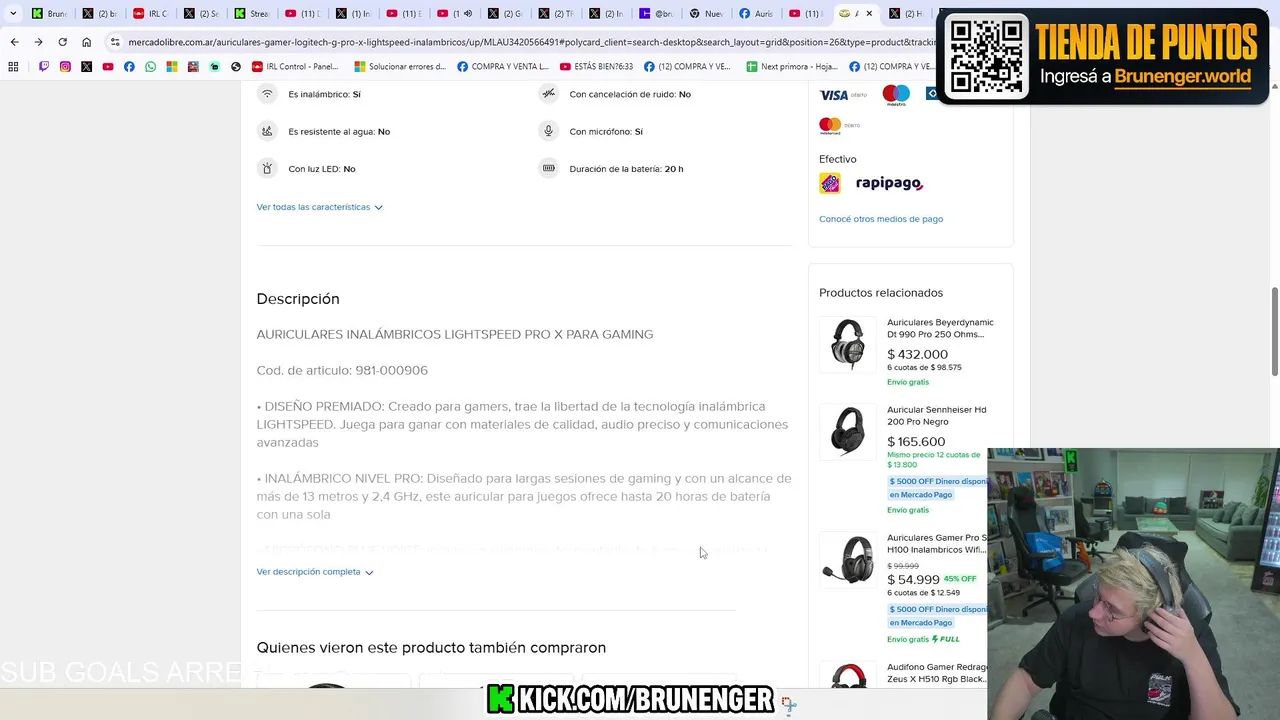Viewport: 1280px width, 720px height.
Task: Open Auriculares Beyerdynamic Dt 990 Pro title
Action: (x=940, y=328)
